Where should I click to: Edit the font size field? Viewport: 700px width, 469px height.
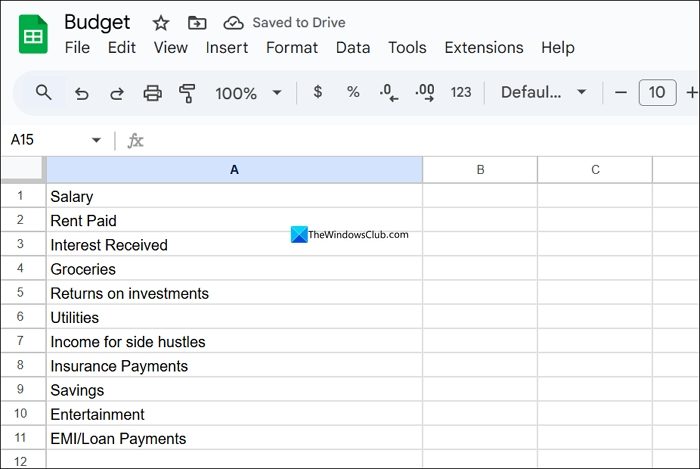[657, 92]
